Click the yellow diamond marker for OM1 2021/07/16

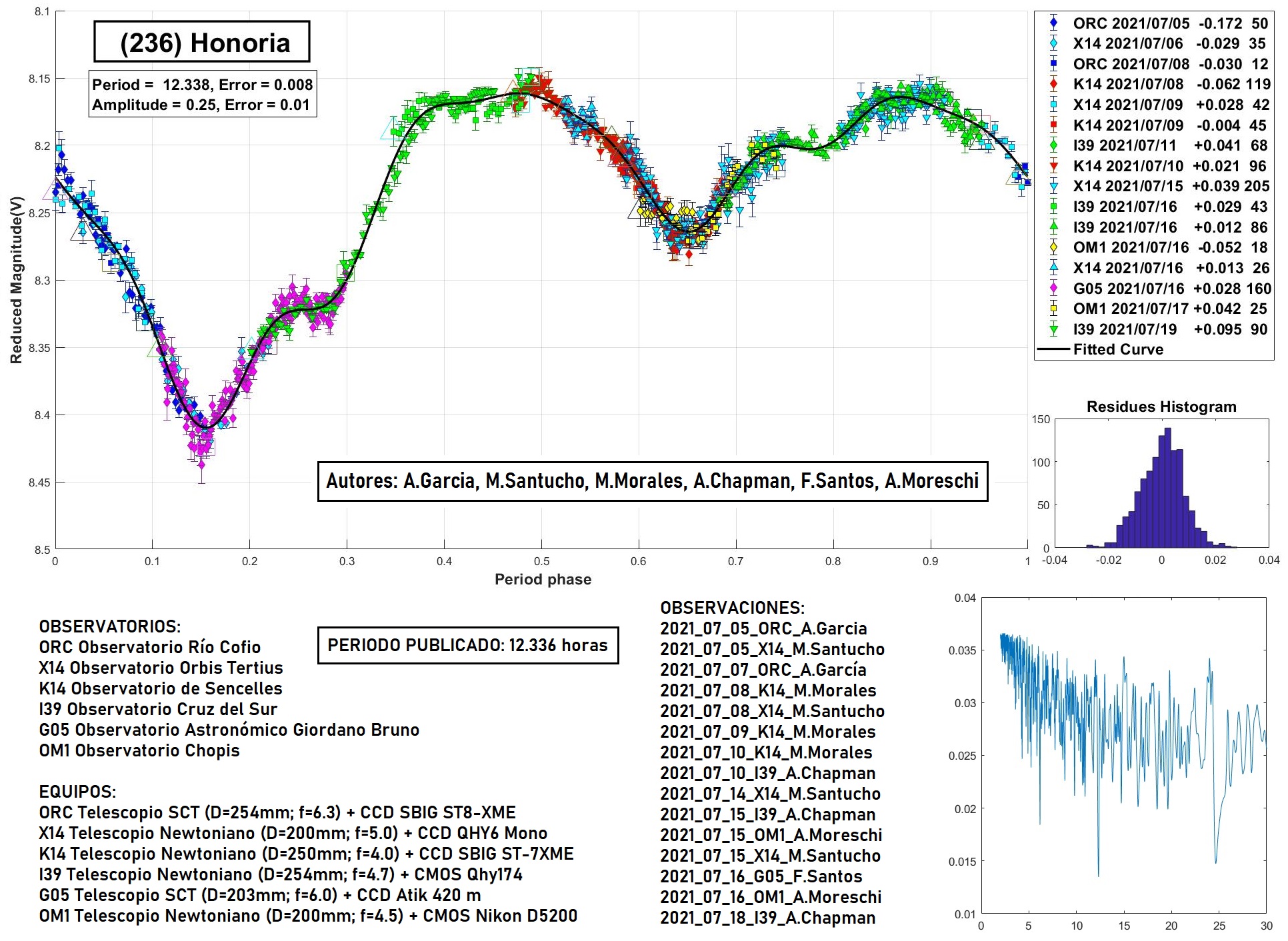1053,247
